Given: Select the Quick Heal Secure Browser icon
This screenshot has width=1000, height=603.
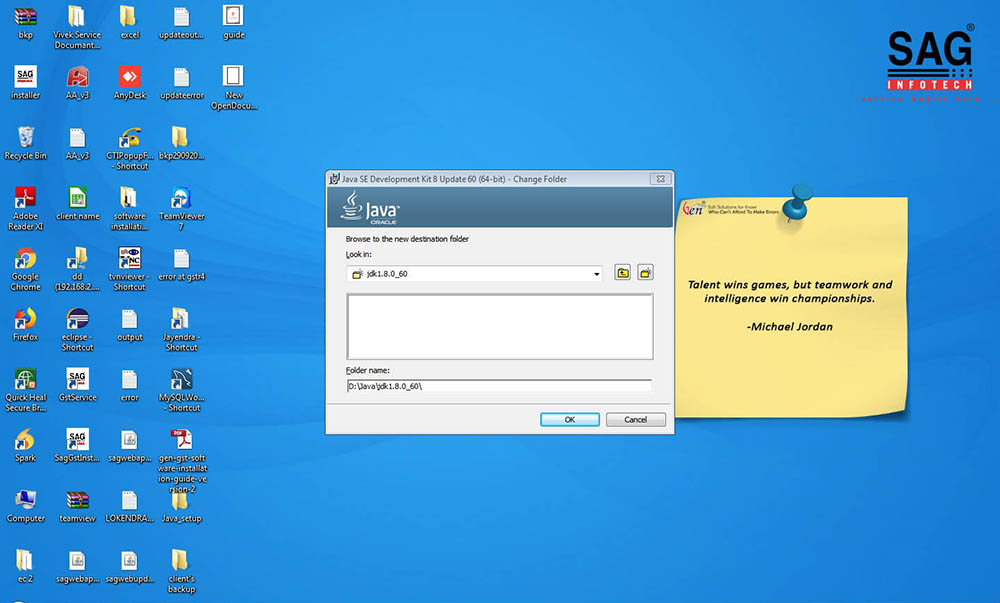Looking at the screenshot, I should (x=26, y=380).
